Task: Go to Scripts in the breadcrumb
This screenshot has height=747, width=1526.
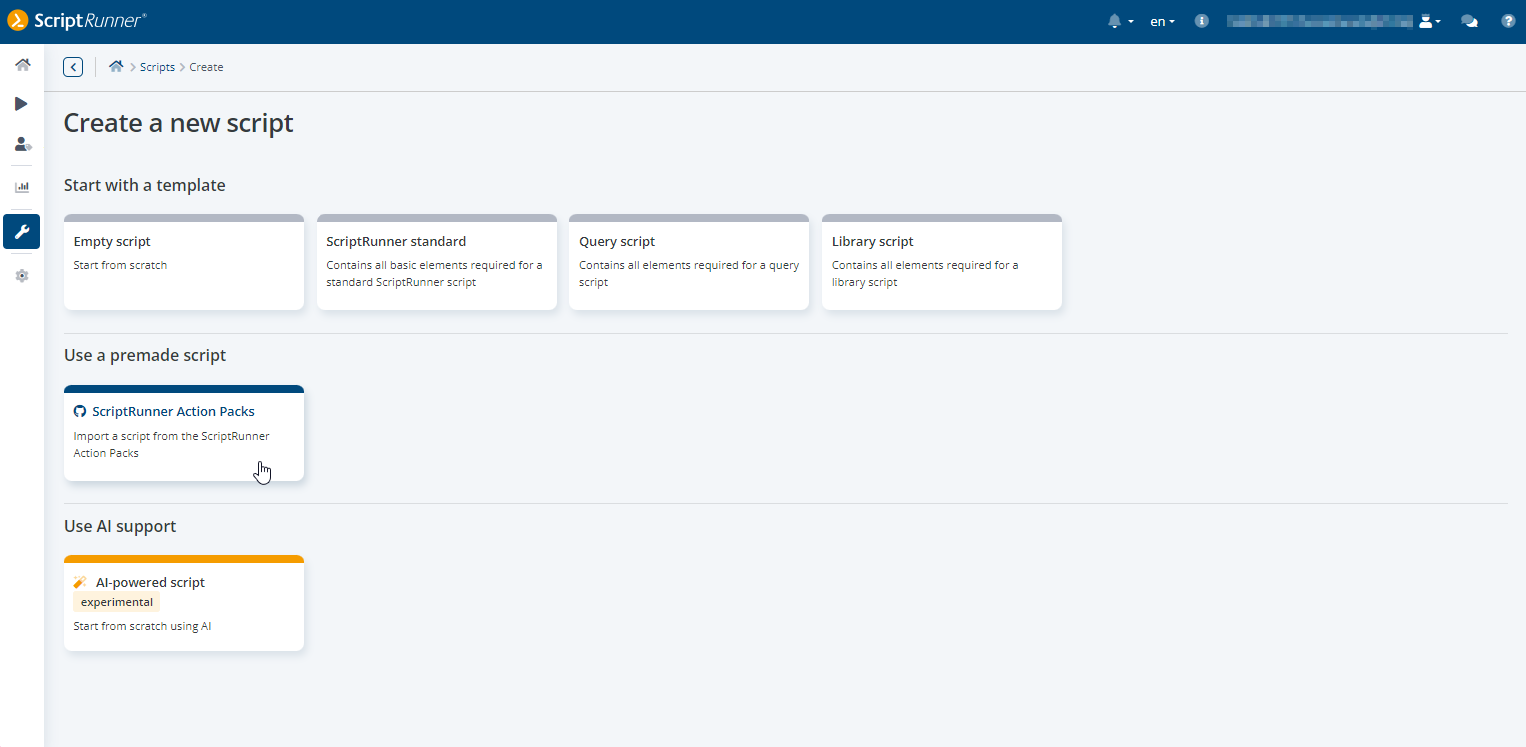Action: click(x=157, y=67)
